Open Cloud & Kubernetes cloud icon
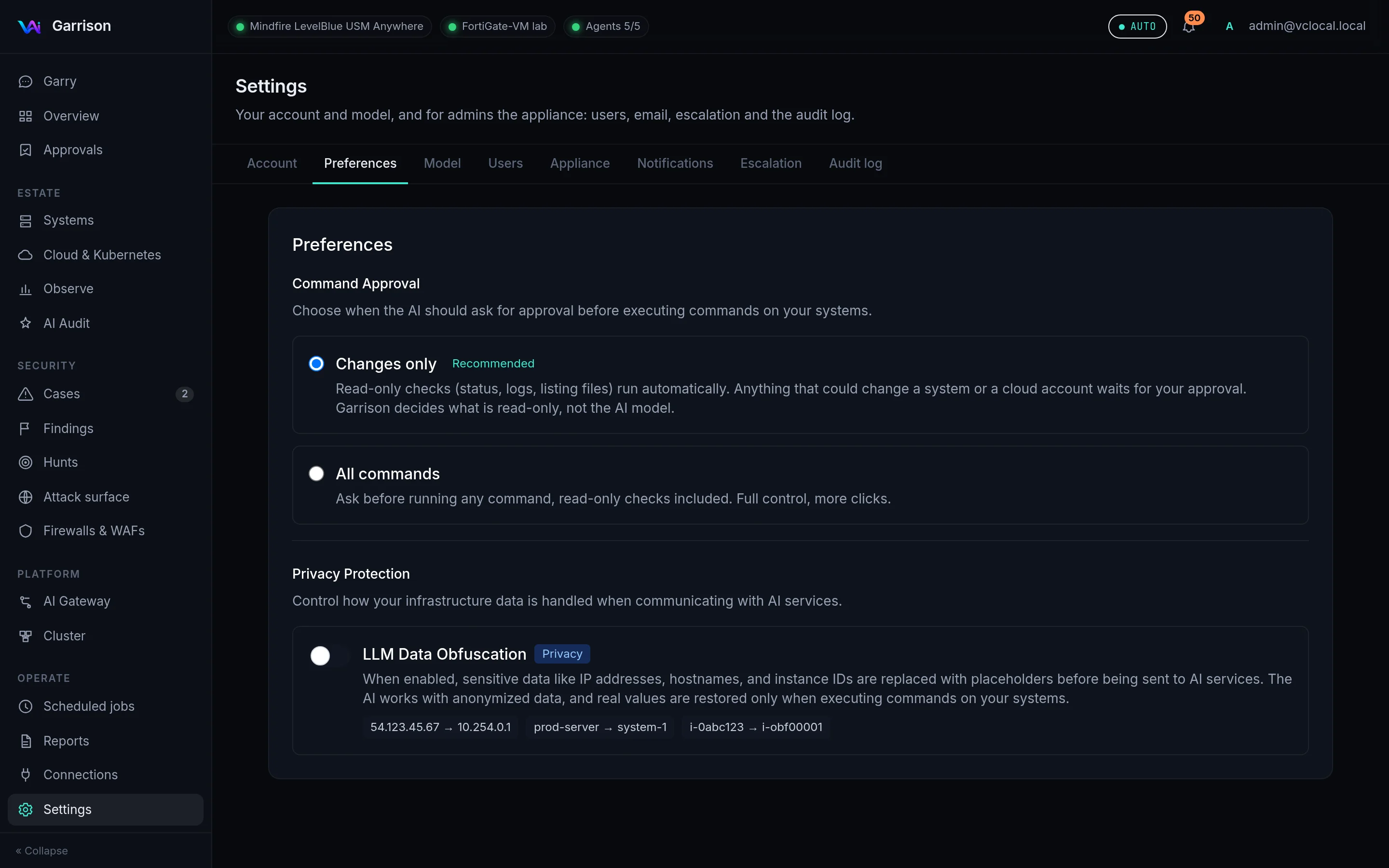The image size is (1389, 868). coord(25,255)
